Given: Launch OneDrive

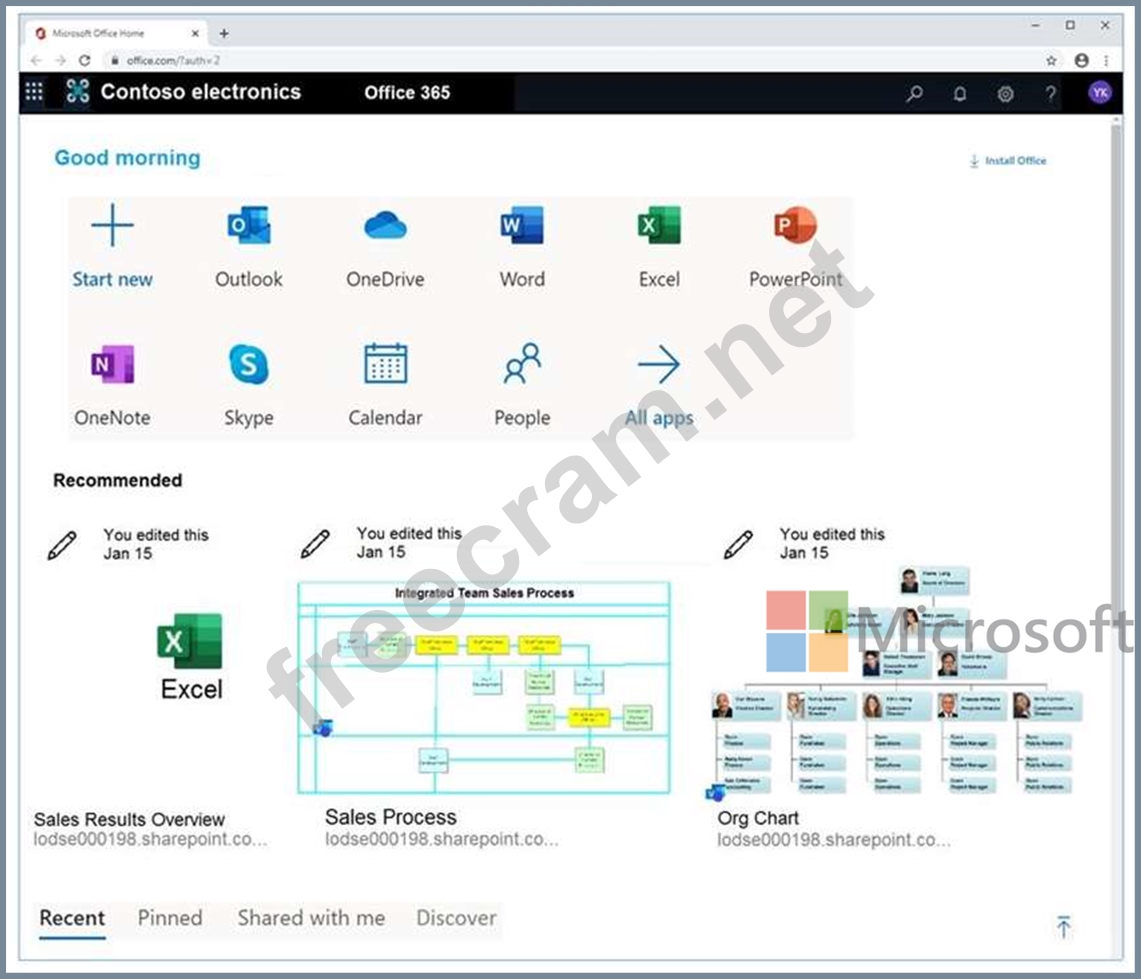Looking at the screenshot, I should point(385,247).
